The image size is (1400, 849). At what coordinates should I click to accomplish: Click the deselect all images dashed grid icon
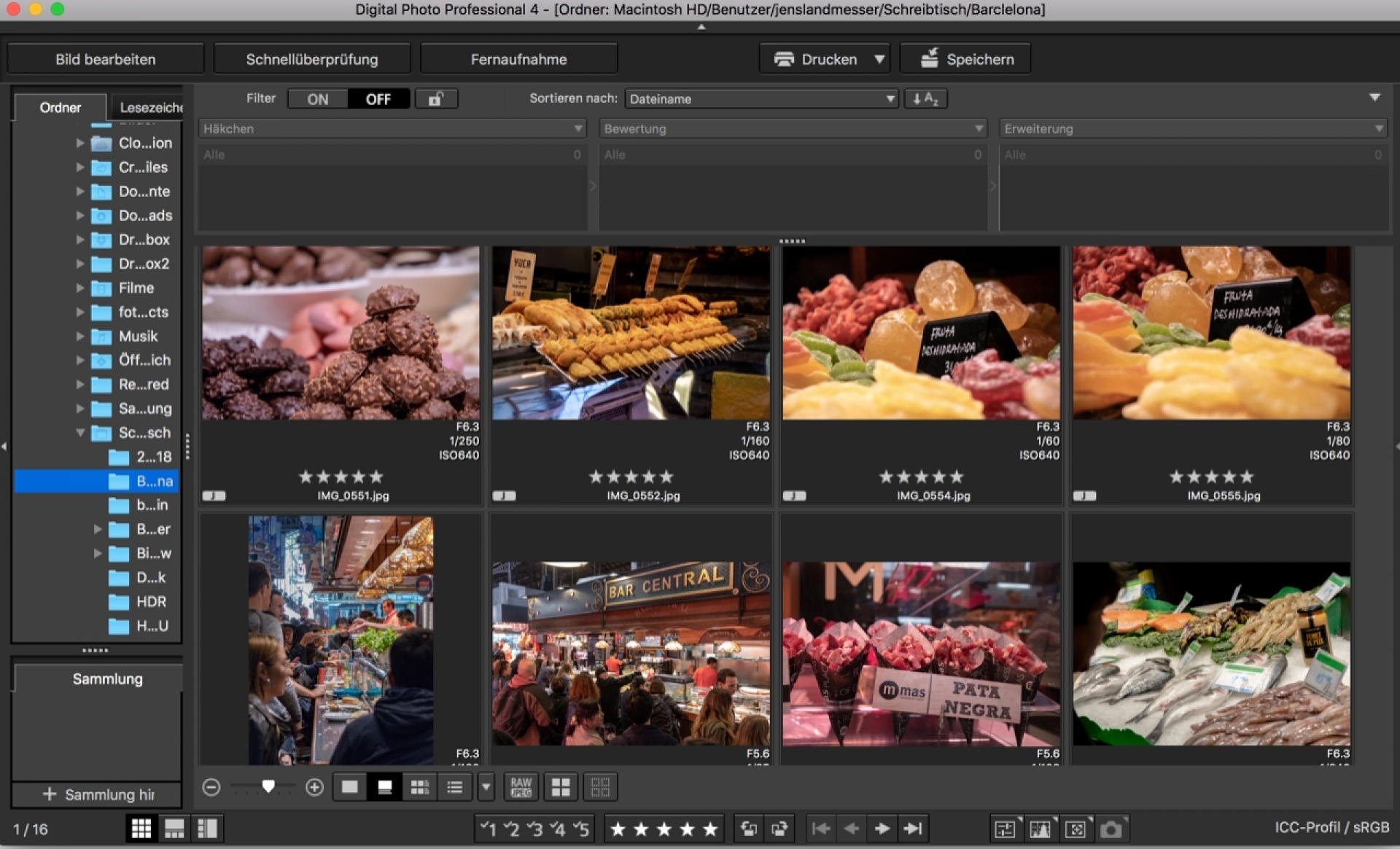pos(600,787)
